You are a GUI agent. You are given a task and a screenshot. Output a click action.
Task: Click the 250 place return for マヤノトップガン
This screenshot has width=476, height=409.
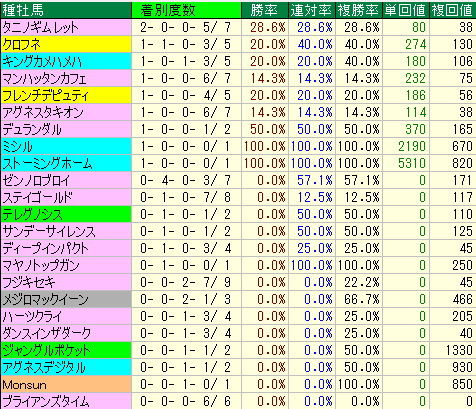462,265
